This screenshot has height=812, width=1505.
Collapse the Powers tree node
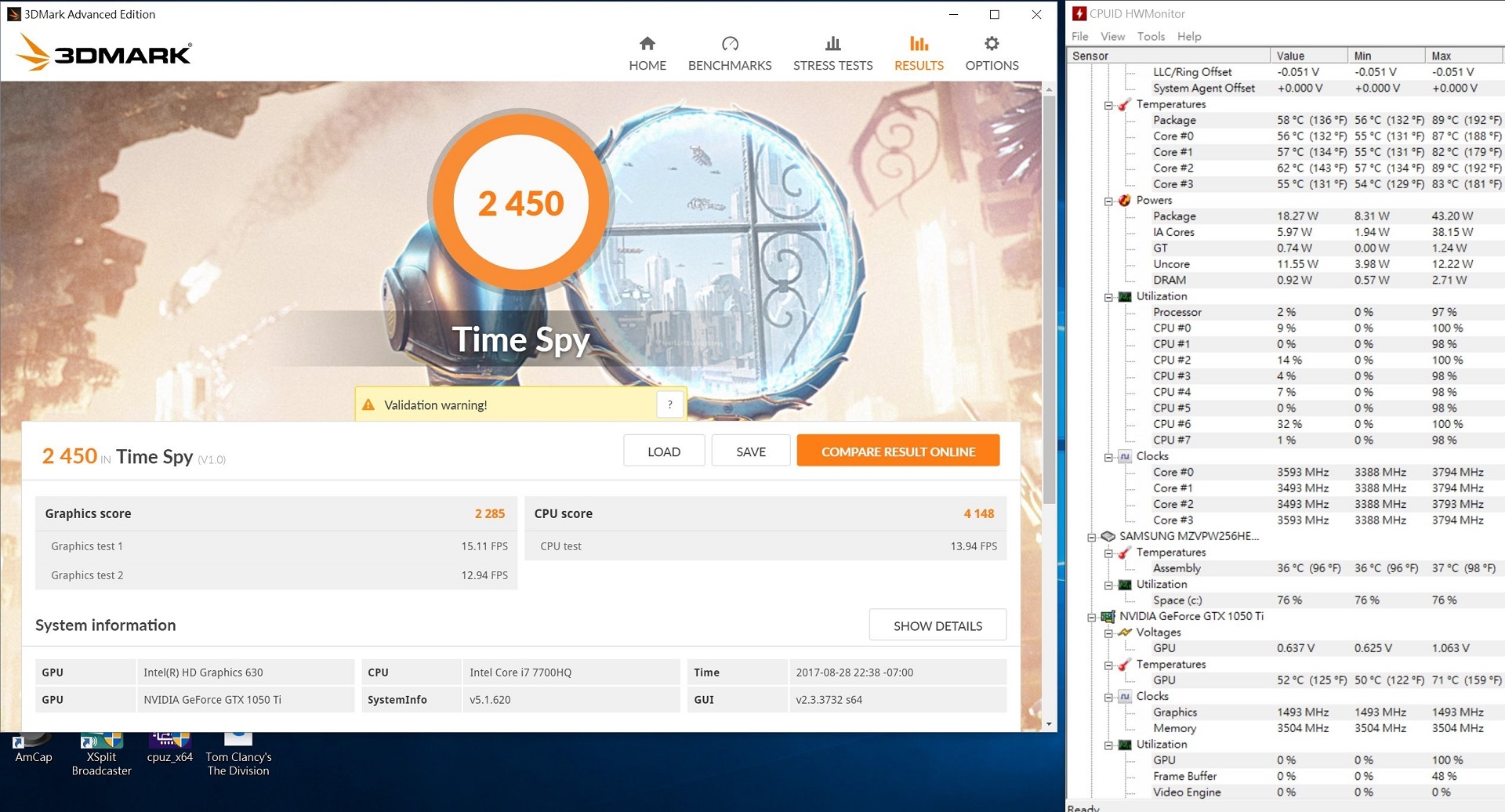pyautogui.click(x=1108, y=201)
